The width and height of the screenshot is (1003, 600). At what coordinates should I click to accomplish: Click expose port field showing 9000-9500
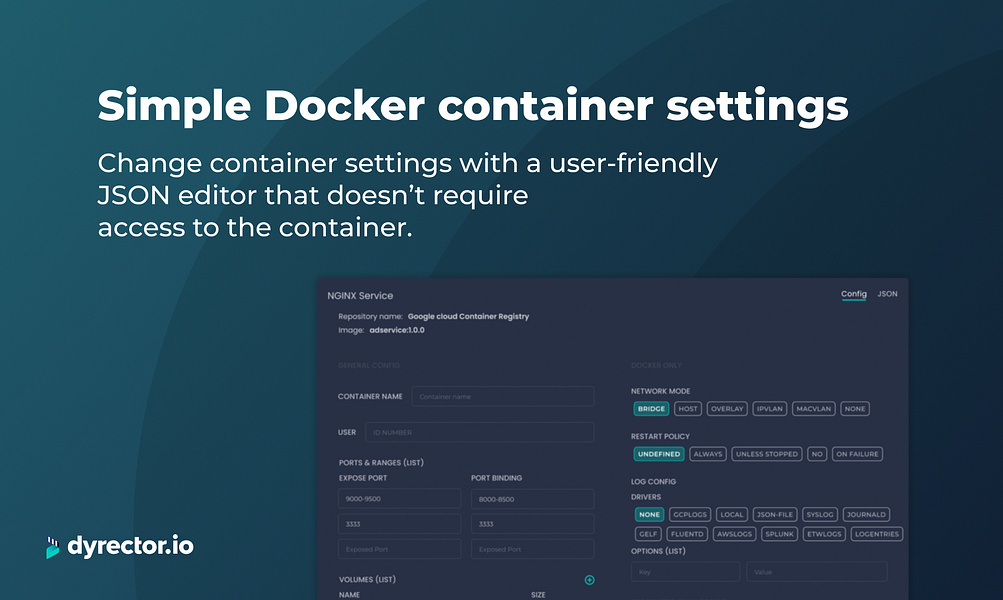(x=399, y=499)
